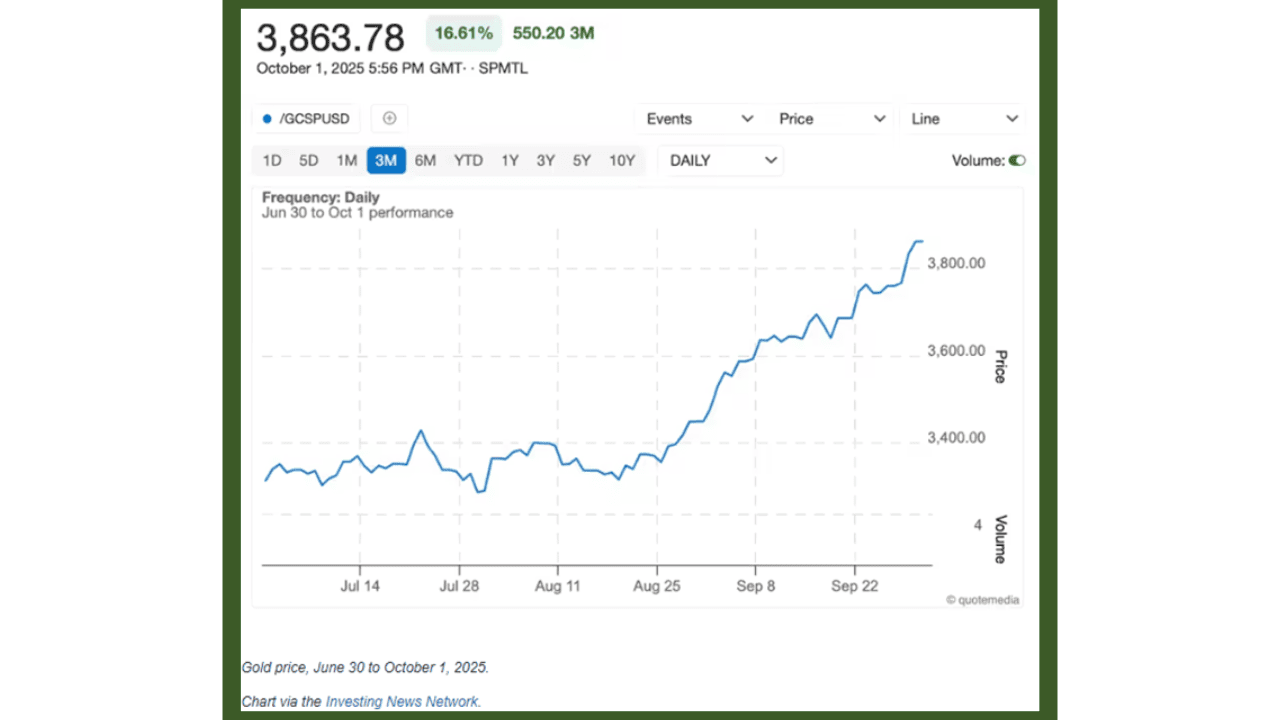Select the 10Y range
Screen dimensions: 1280x720
[621, 160]
